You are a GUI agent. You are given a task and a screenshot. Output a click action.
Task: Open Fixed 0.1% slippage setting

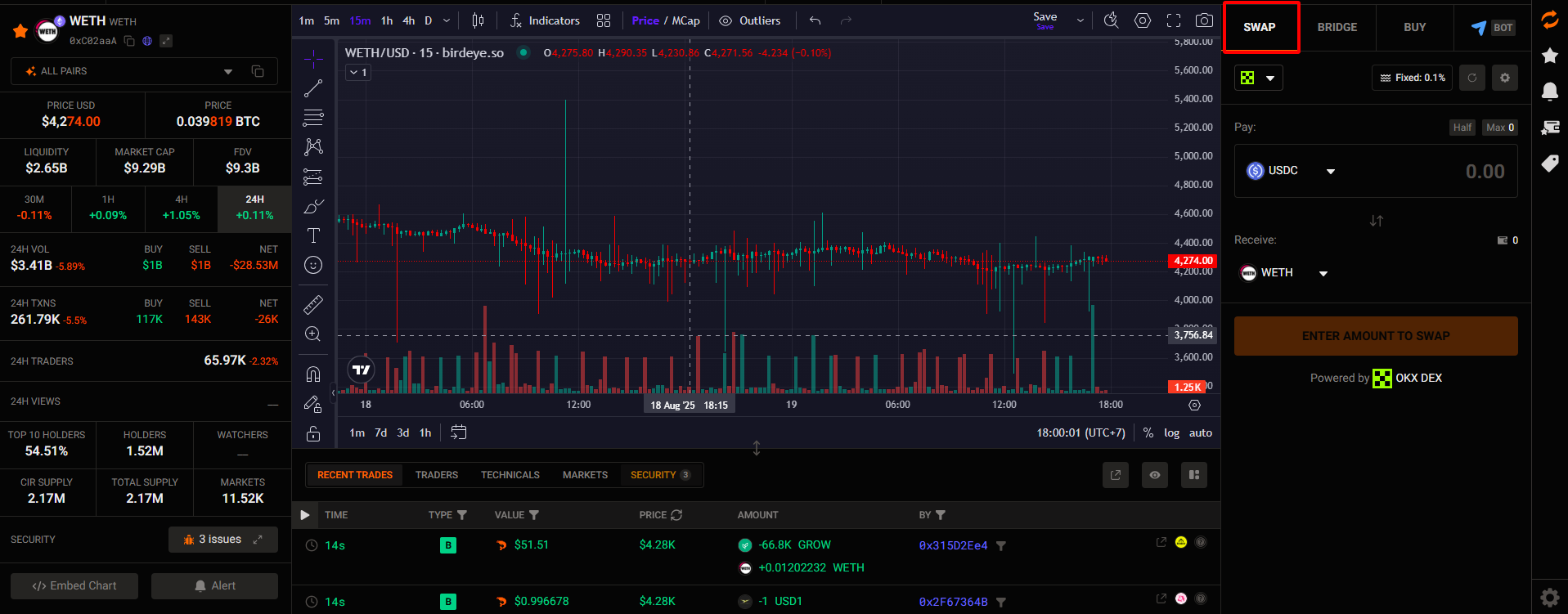click(1413, 78)
